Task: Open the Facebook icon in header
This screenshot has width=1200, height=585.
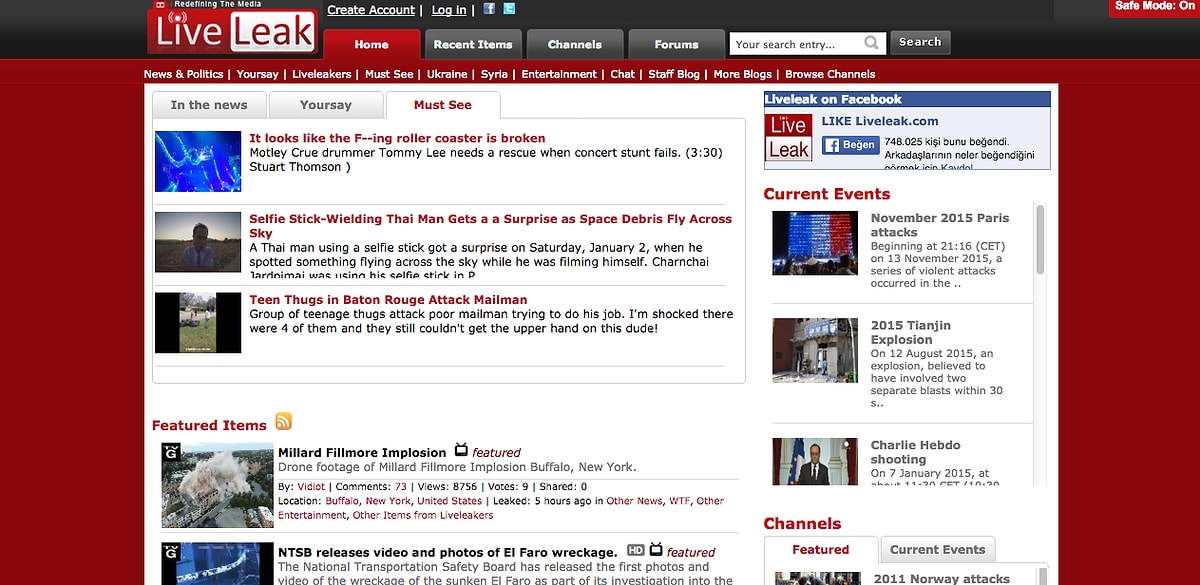Action: pyautogui.click(x=489, y=9)
